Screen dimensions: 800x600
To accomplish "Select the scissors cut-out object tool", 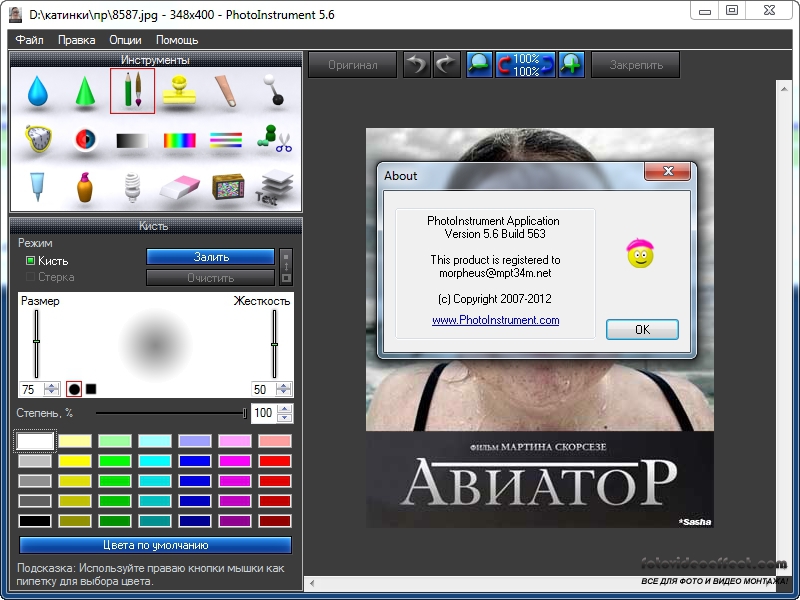I will click(x=274, y=139).
